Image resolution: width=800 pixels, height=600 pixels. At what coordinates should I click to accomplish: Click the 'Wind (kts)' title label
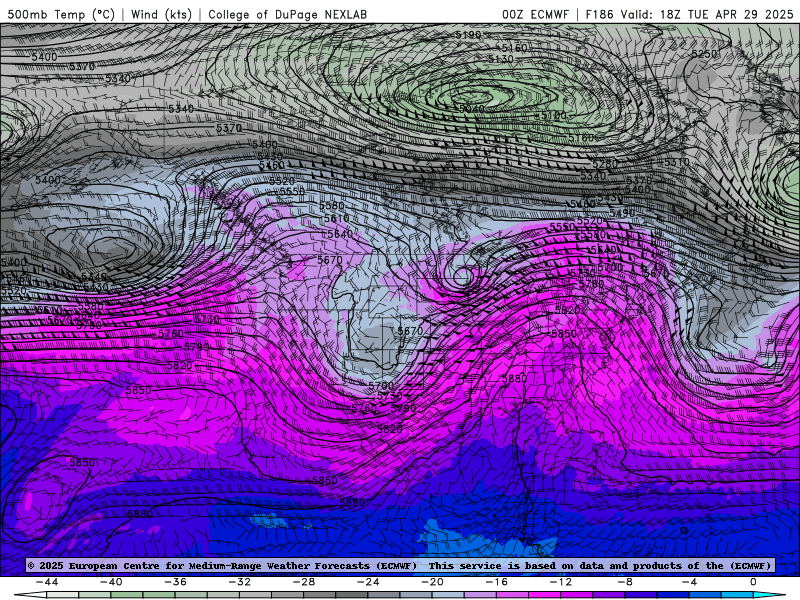161,14
